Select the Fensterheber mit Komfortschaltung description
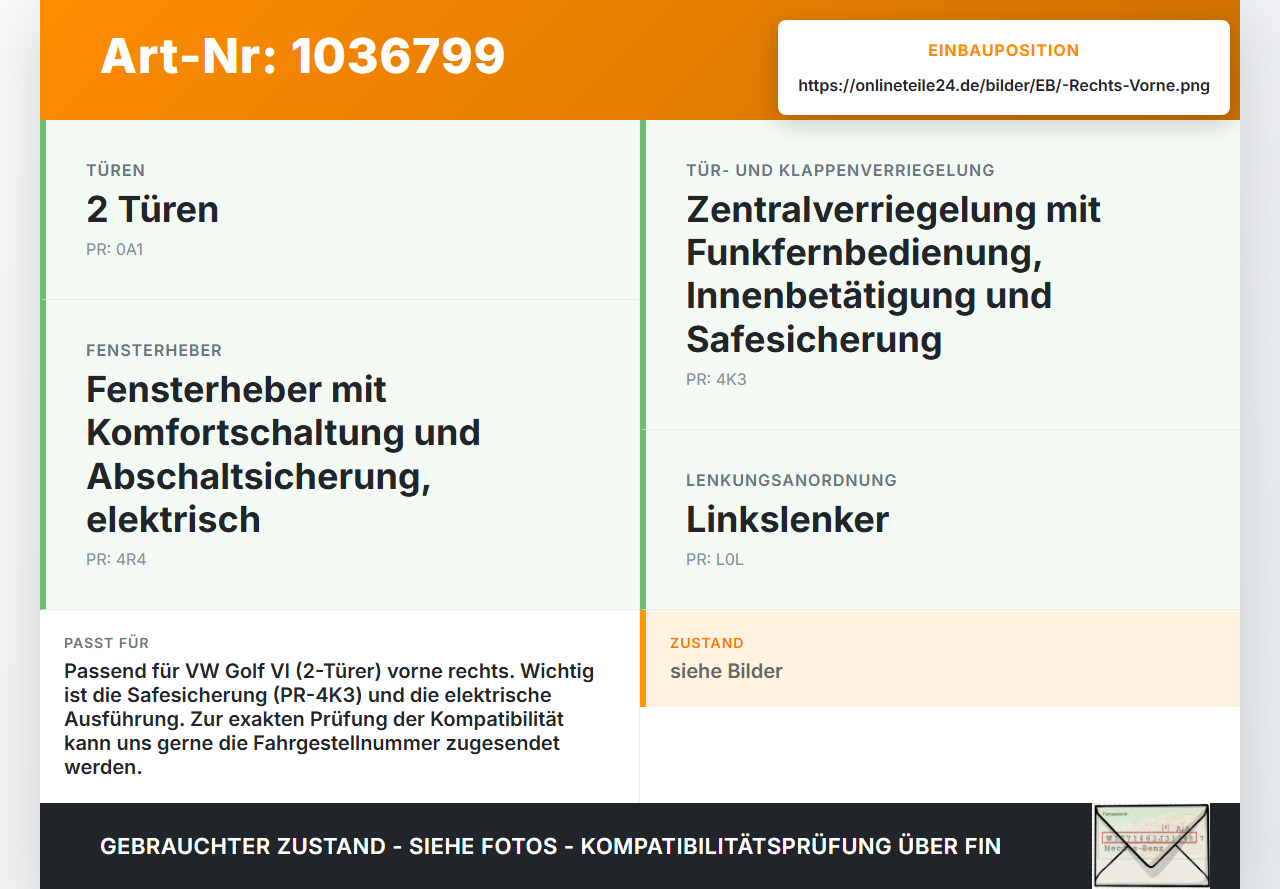 [x=283, y=454]
